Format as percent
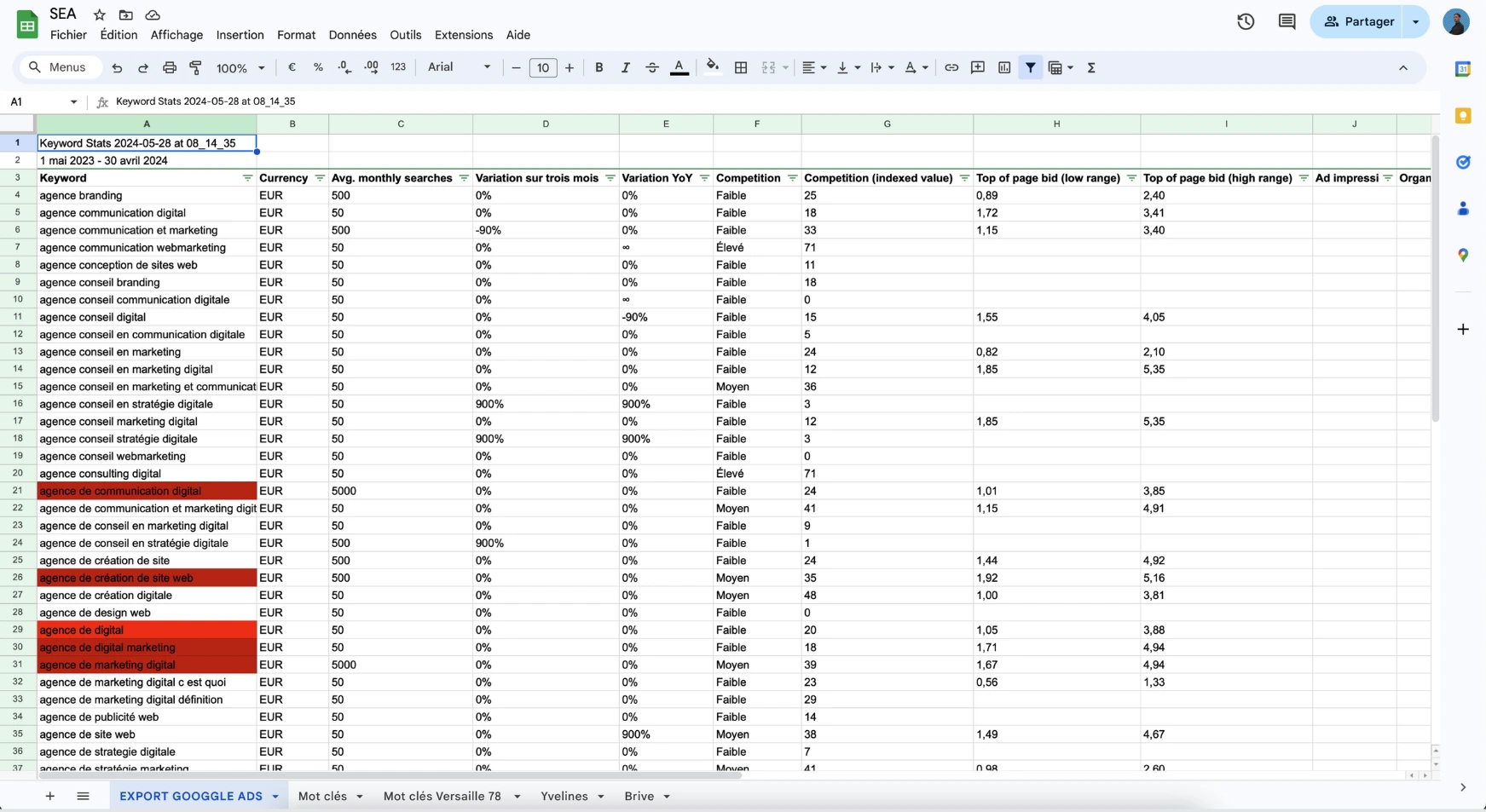The width and height of the screenshot is (1486, 812). 318,67
